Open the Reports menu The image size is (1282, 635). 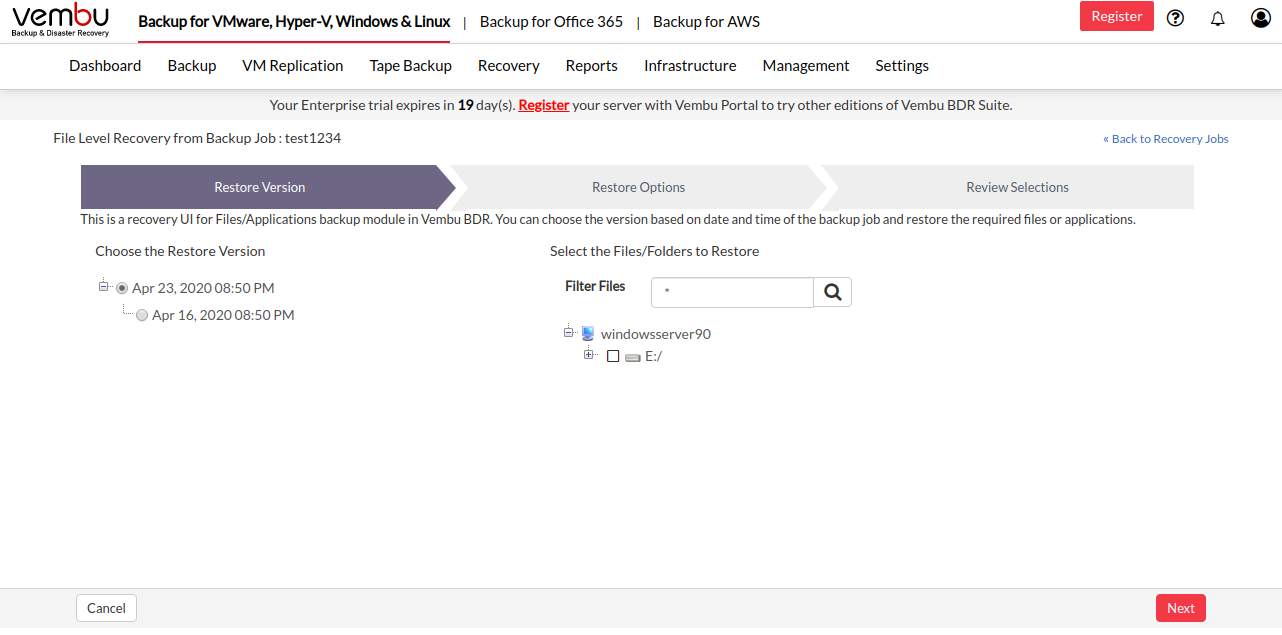[x=592, y=66]
